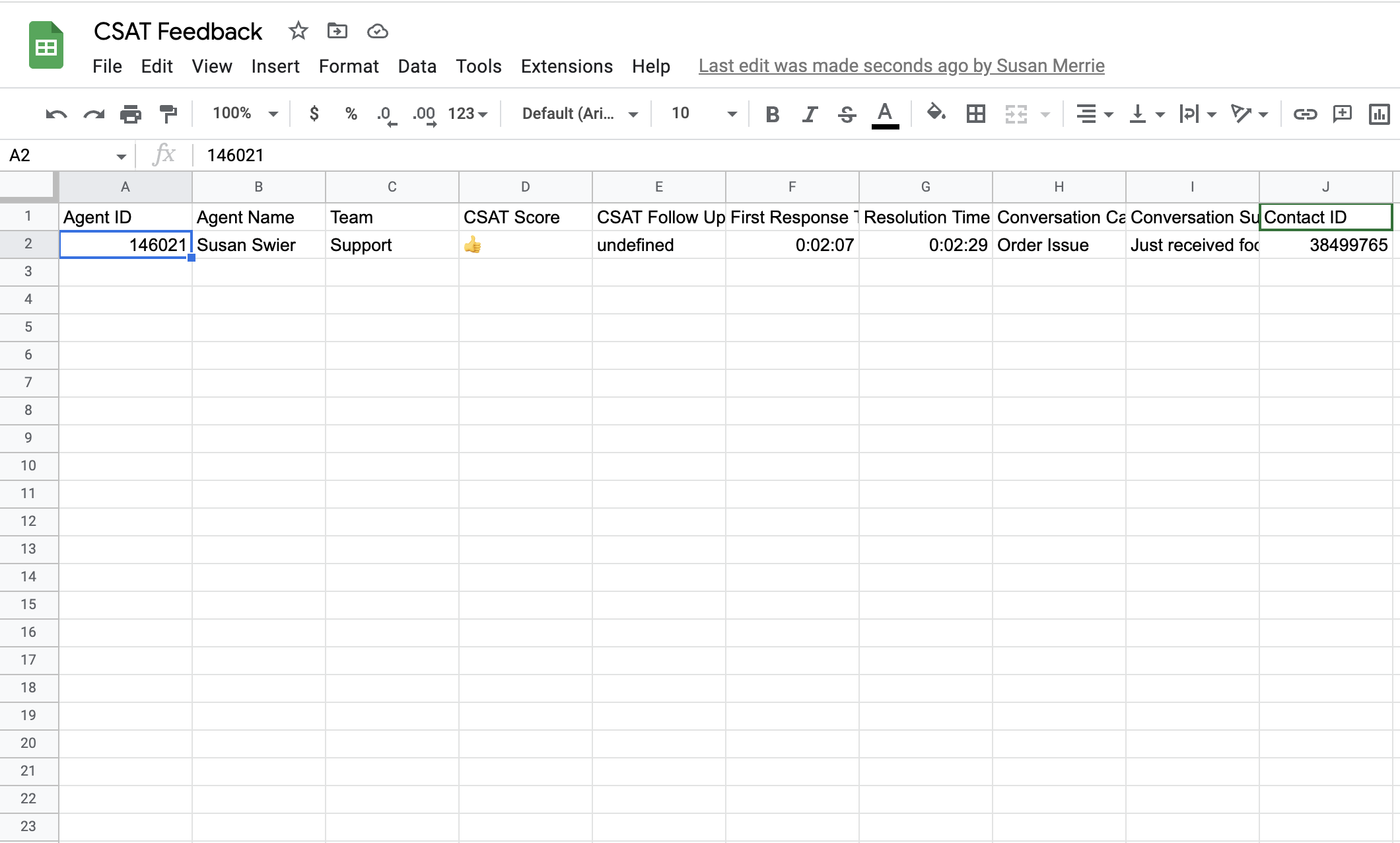
Task: Open the Data menu
Action: pyautogui.click(x=417, y=66)
